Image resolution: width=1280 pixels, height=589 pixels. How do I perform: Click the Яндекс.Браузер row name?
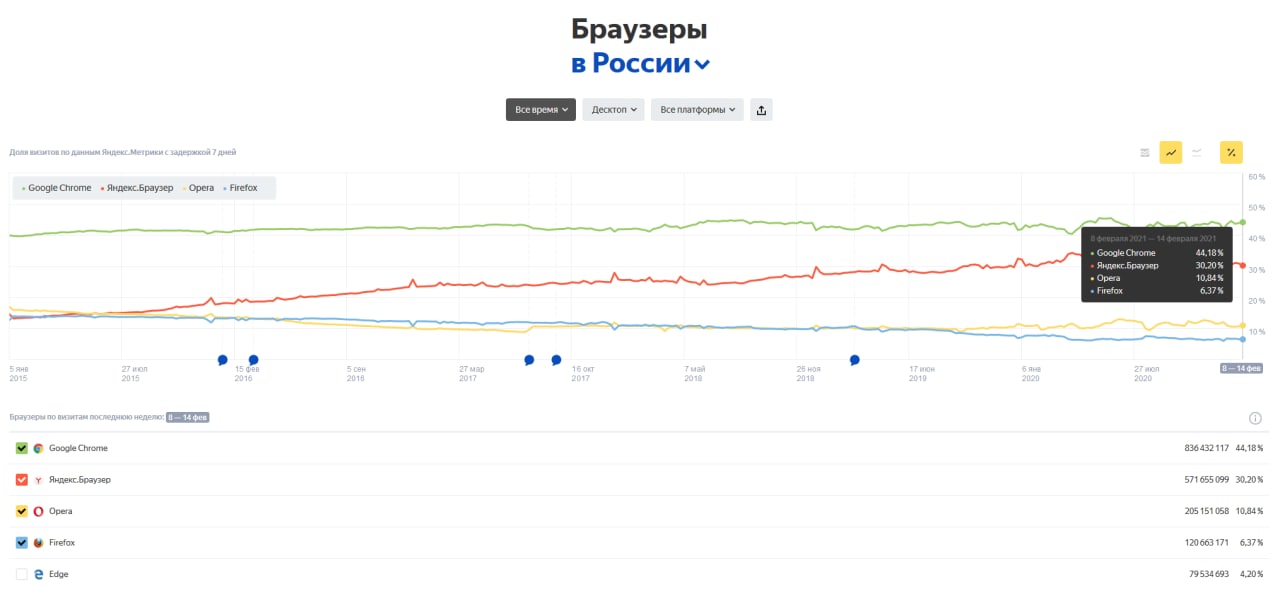80,480
